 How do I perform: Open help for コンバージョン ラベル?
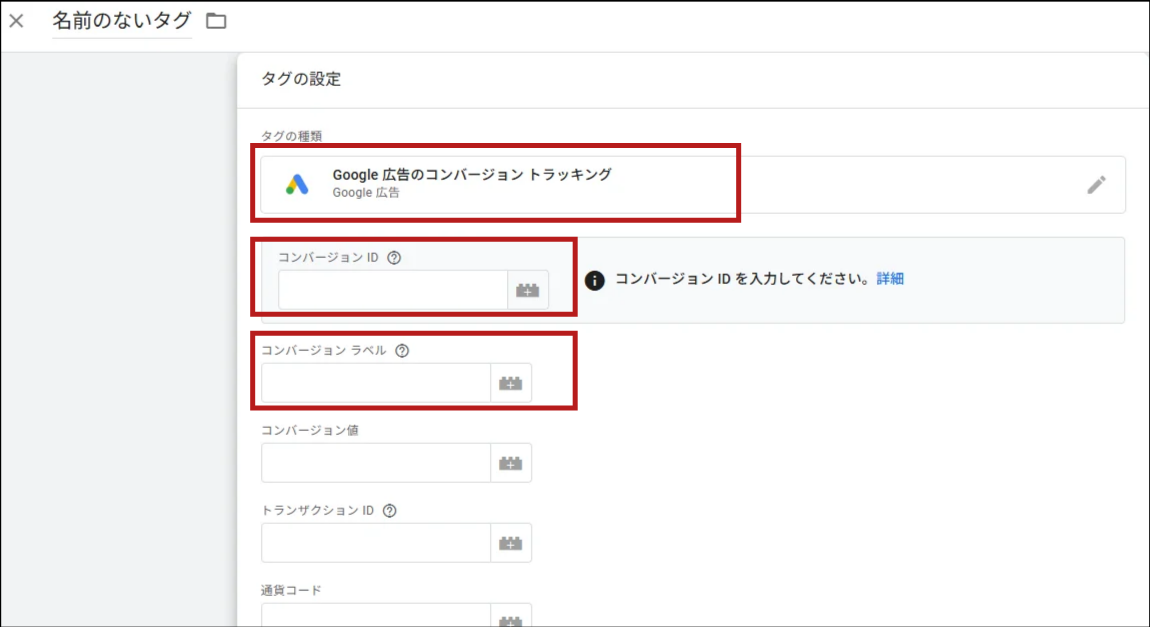pos(402,351)
